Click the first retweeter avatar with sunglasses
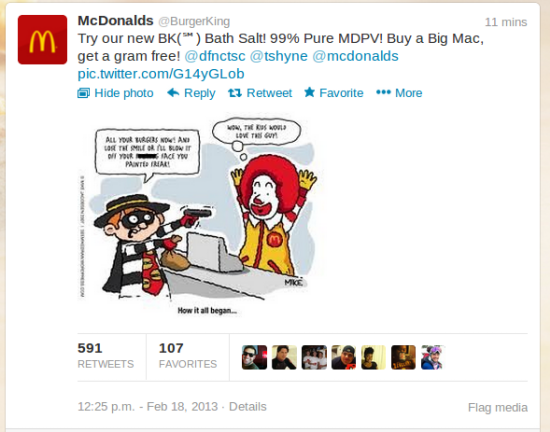Viewport: 550px width, 432px height. click(254, 357)
